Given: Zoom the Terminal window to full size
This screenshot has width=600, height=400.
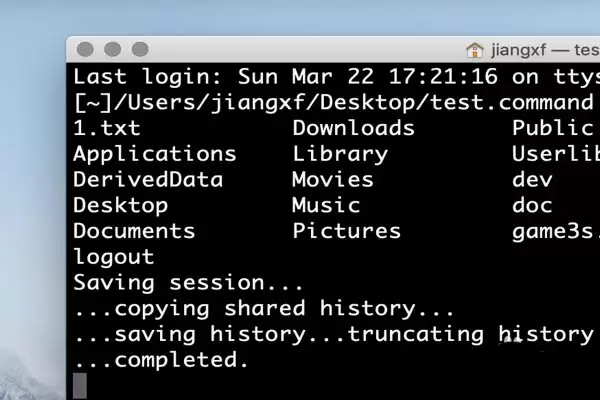Looking at the screenshot, I should click(139, 49).
